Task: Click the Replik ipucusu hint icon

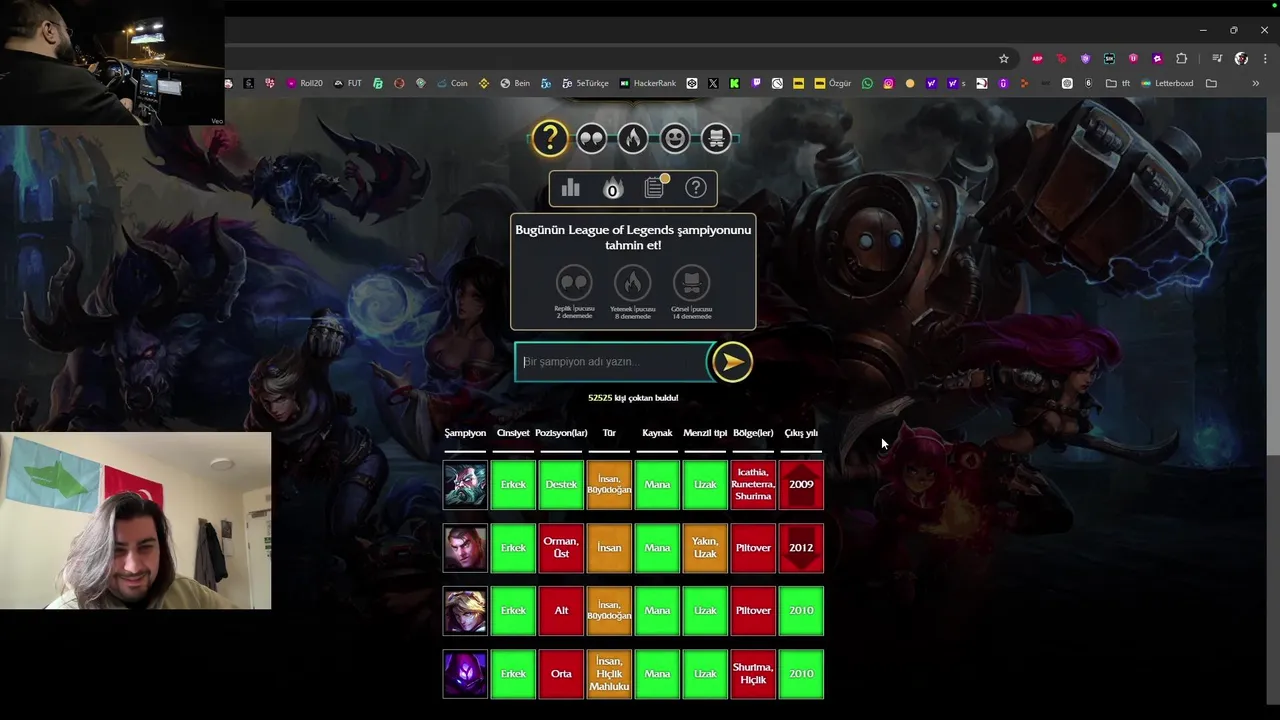Action: (574, 283)
